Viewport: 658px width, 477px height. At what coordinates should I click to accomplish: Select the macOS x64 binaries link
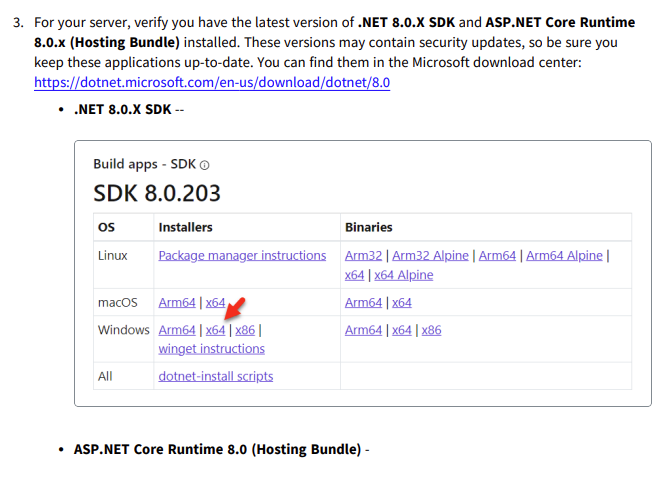point(401,302)
